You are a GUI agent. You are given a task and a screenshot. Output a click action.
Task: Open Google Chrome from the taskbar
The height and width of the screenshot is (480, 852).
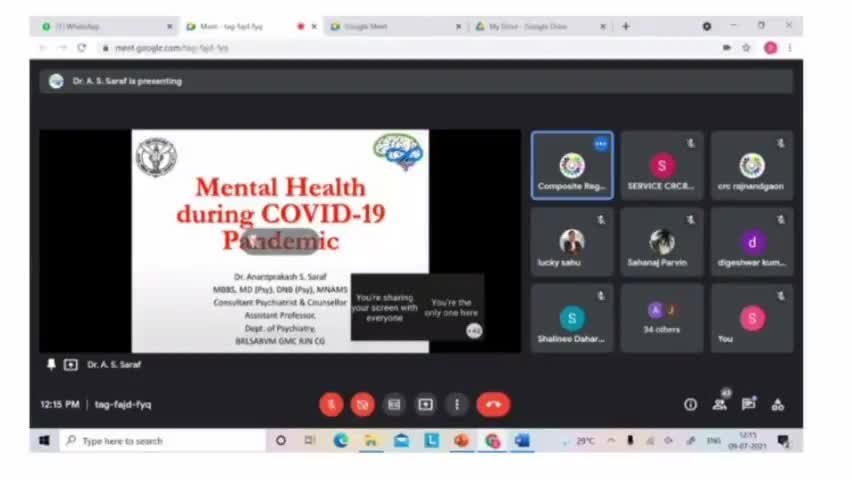(x=492, y=441)
